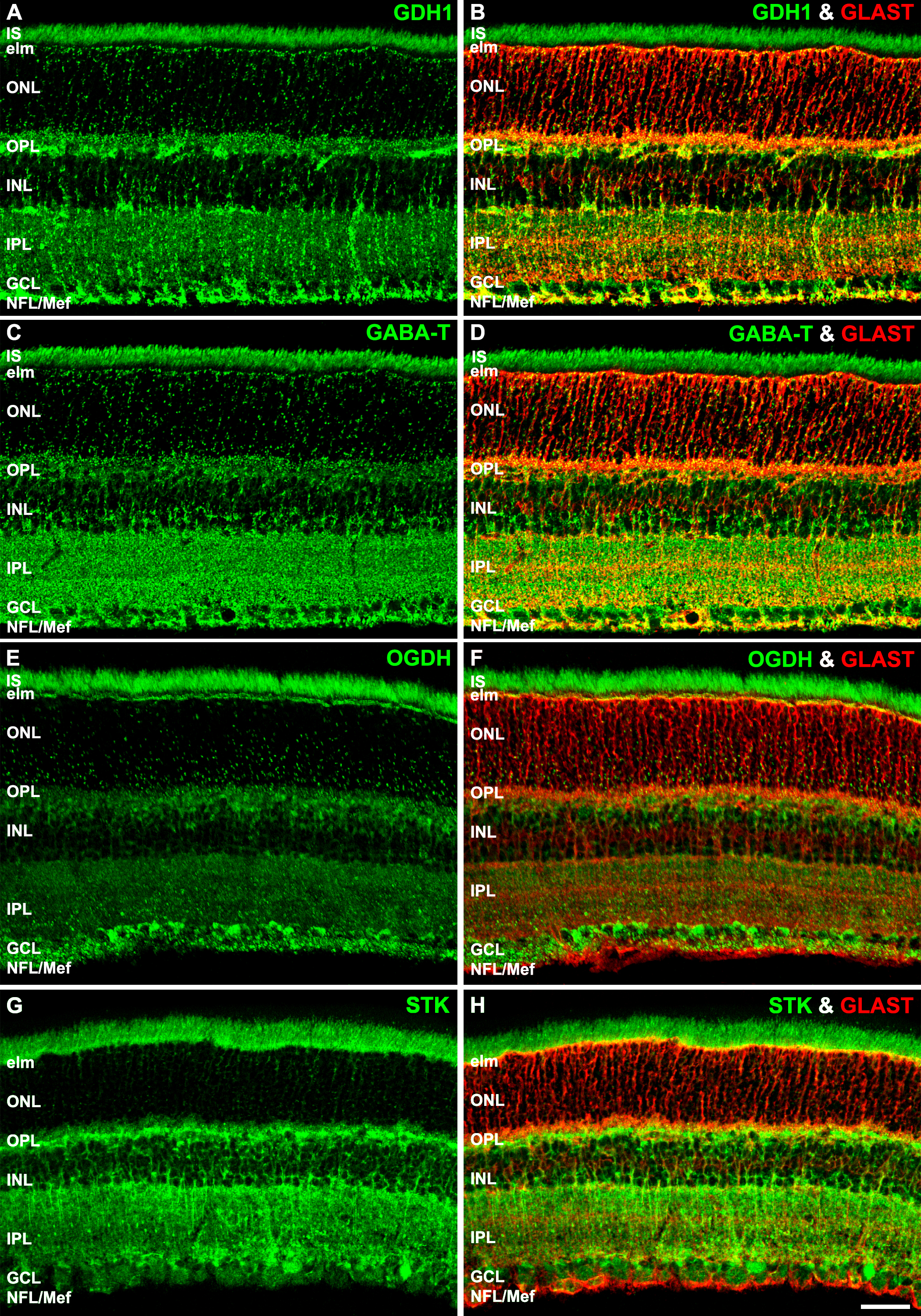
Task: Click the green STK label in panel G
Action: (x=428, y=1005)
